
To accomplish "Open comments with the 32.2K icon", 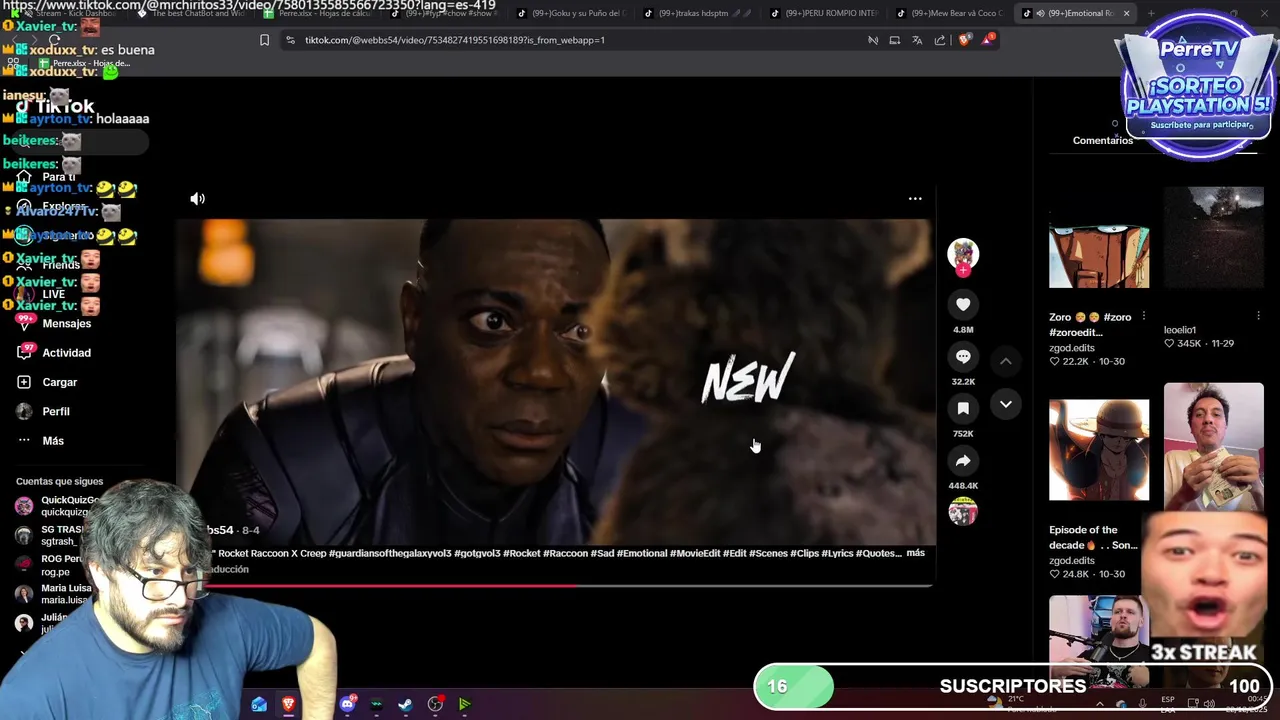I will pyautogui.click(x=963, y=357).
